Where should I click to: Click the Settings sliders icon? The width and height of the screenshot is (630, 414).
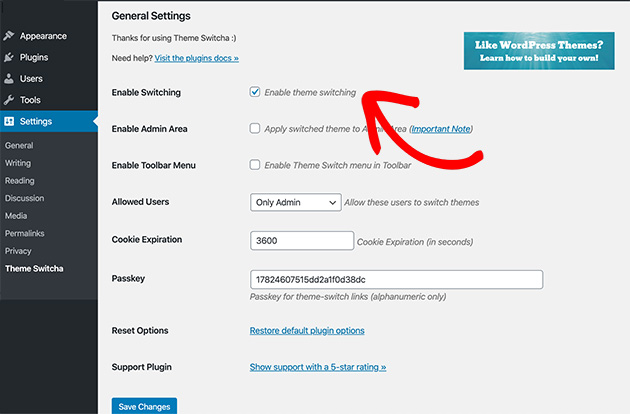click(x=9, y=121)
